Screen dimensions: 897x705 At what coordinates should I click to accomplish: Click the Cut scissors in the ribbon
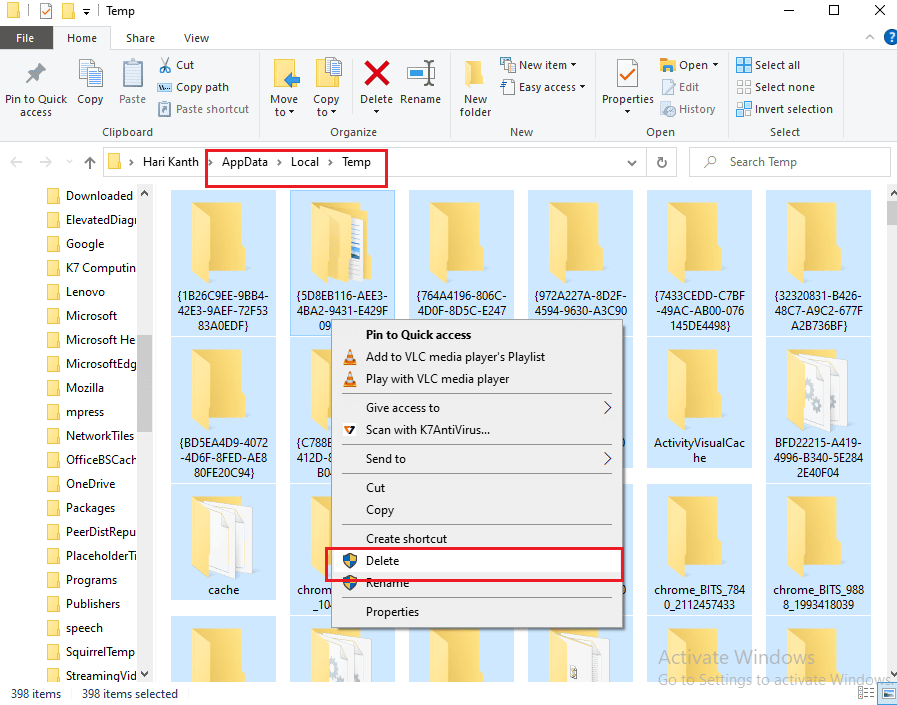165,65
